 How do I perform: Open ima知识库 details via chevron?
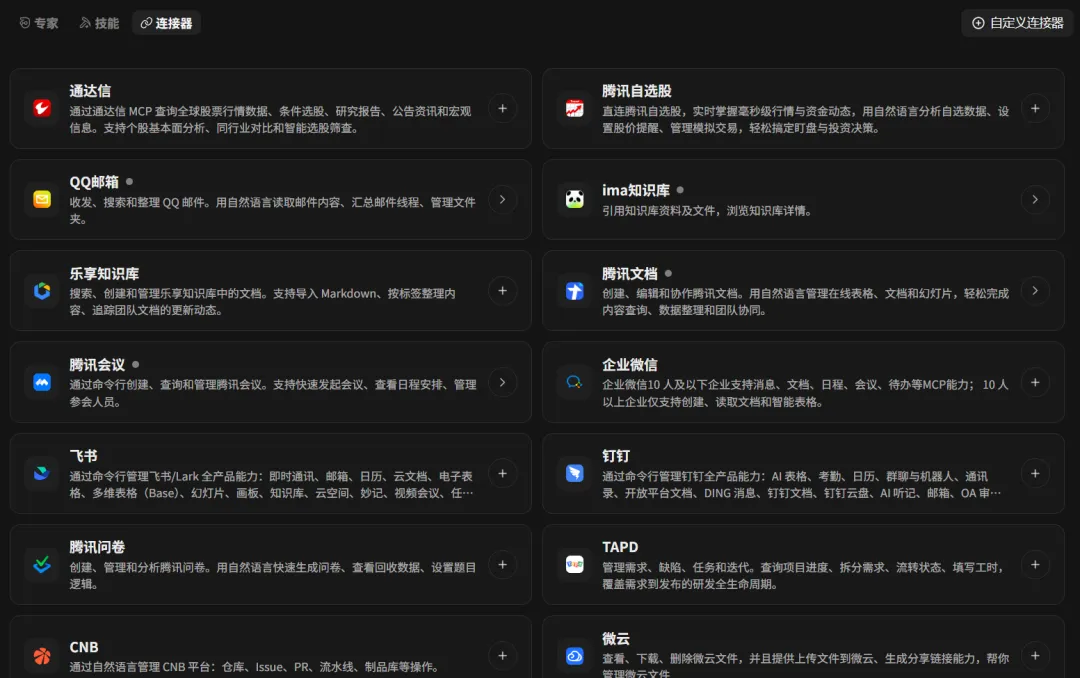coord(1035,199)
